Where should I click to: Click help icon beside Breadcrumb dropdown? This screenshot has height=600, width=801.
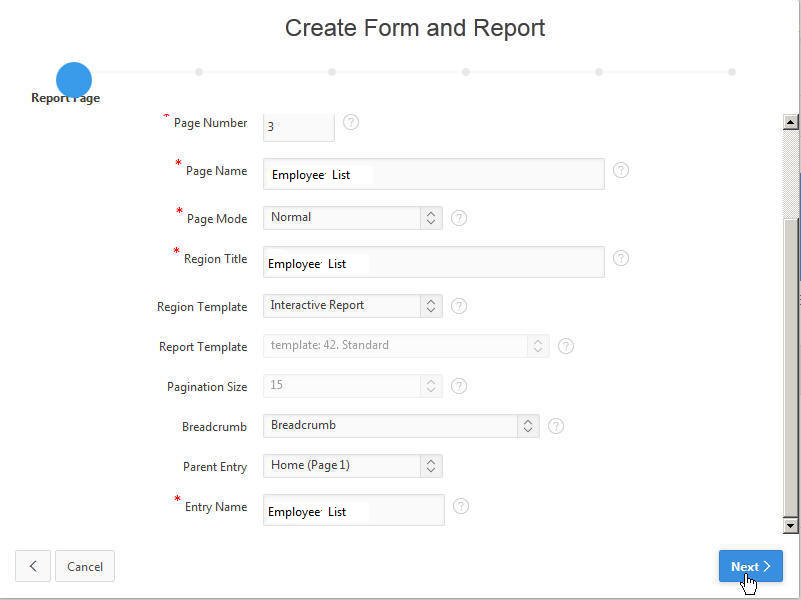pyautogui.click(x=556, y=426)
